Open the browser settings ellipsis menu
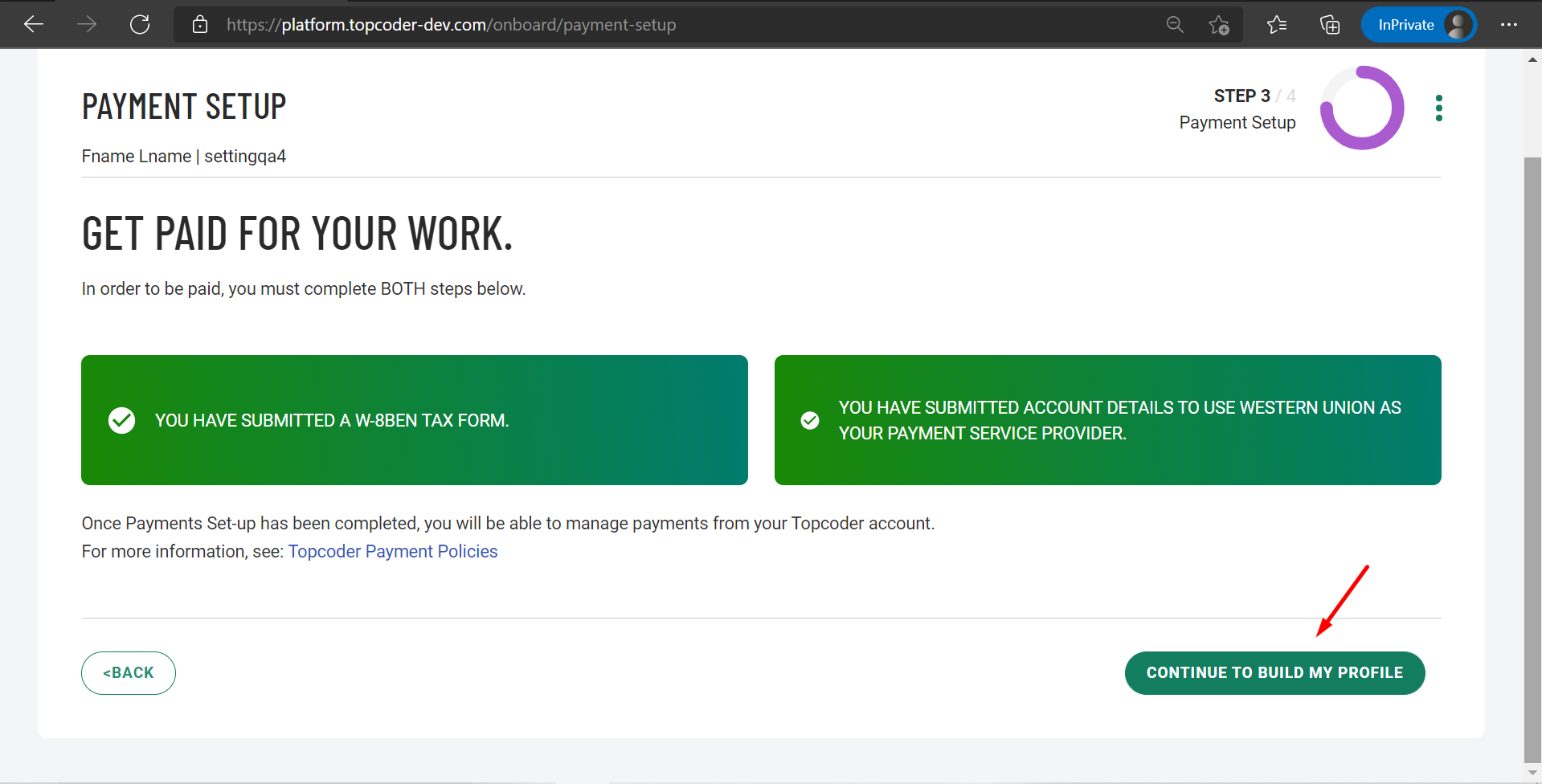 [1509, 24]
